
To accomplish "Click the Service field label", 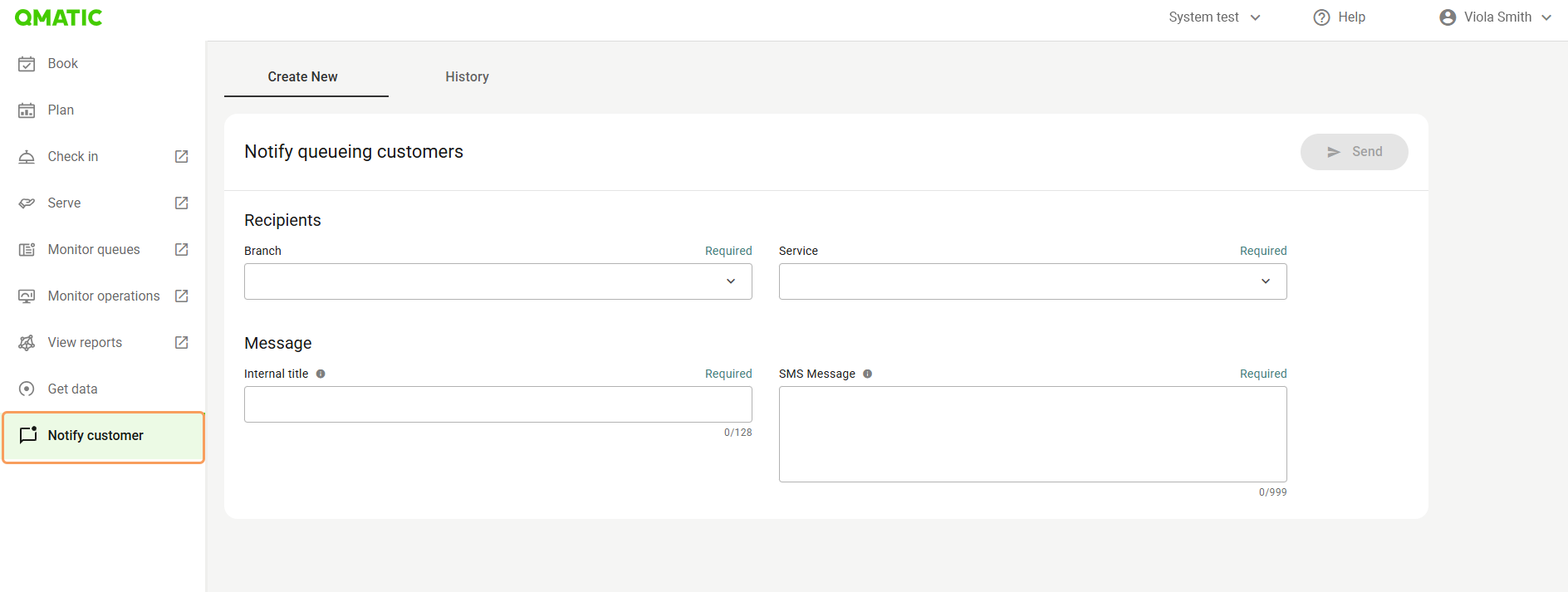I will 798,251.
